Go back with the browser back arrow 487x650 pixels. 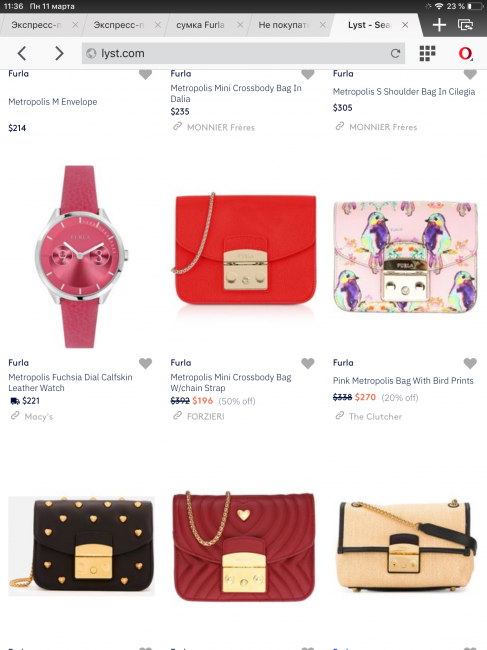(x=22, y=53)
